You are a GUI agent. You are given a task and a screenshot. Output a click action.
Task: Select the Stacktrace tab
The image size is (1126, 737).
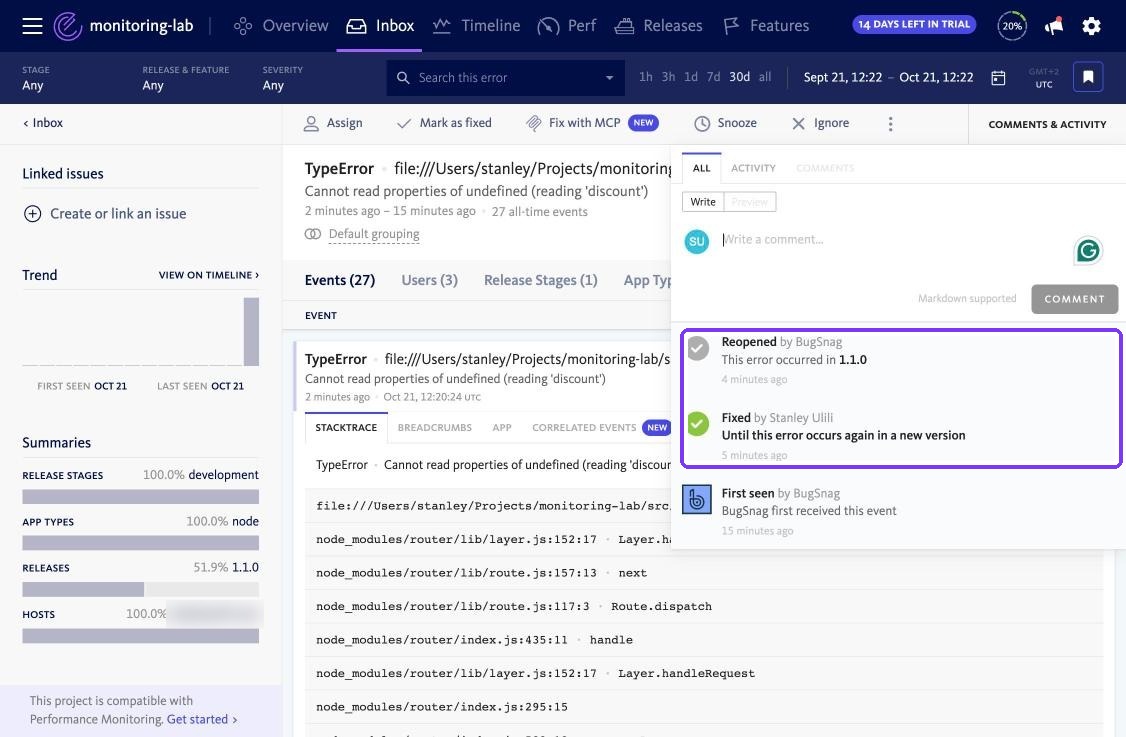pyautogui.click(x=346, y=427)
